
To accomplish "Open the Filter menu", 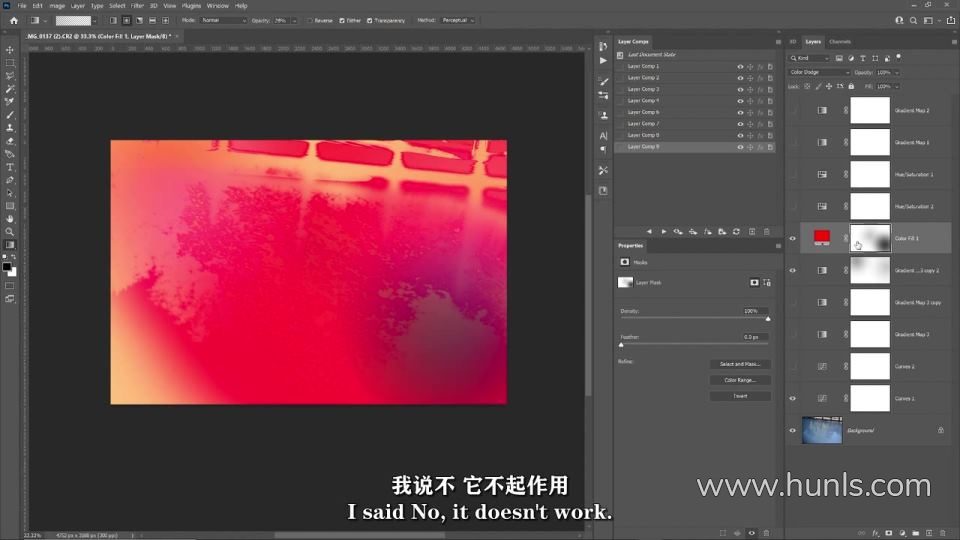I will pos(137,6).
